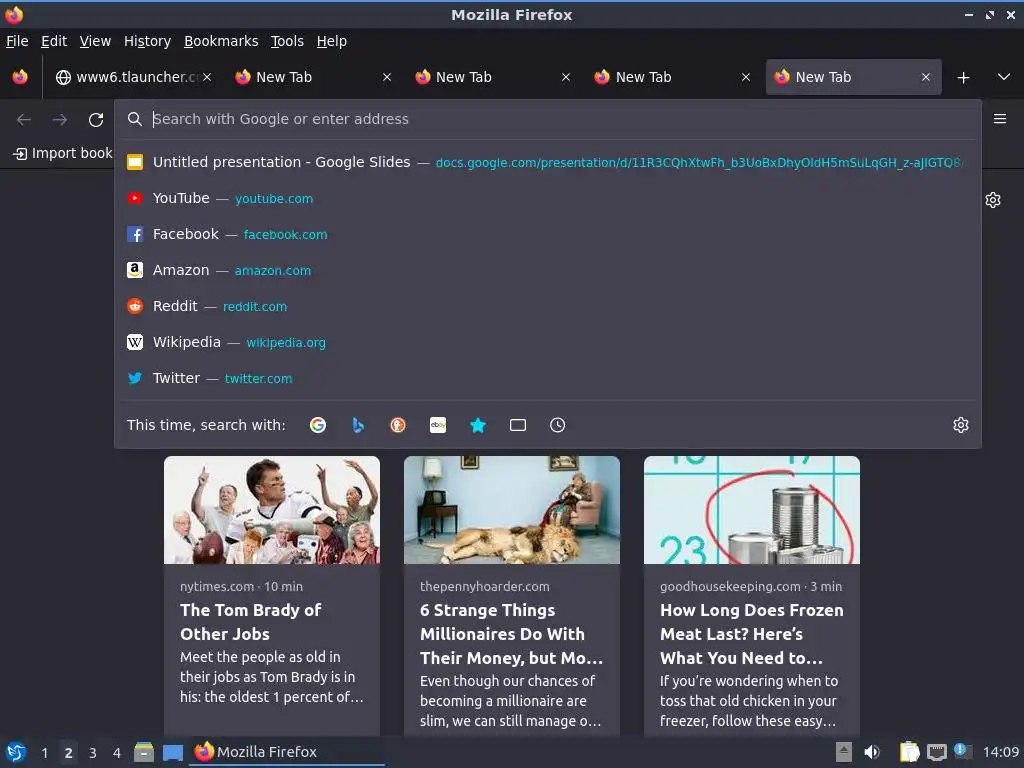Search with Google engine icon this time

click(318, 425)
